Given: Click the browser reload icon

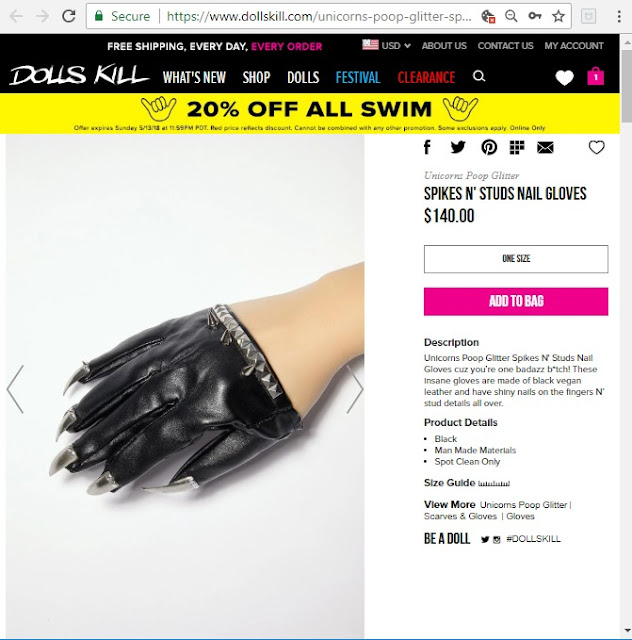Looking at the screenshot, I should (x=69, y=16).
